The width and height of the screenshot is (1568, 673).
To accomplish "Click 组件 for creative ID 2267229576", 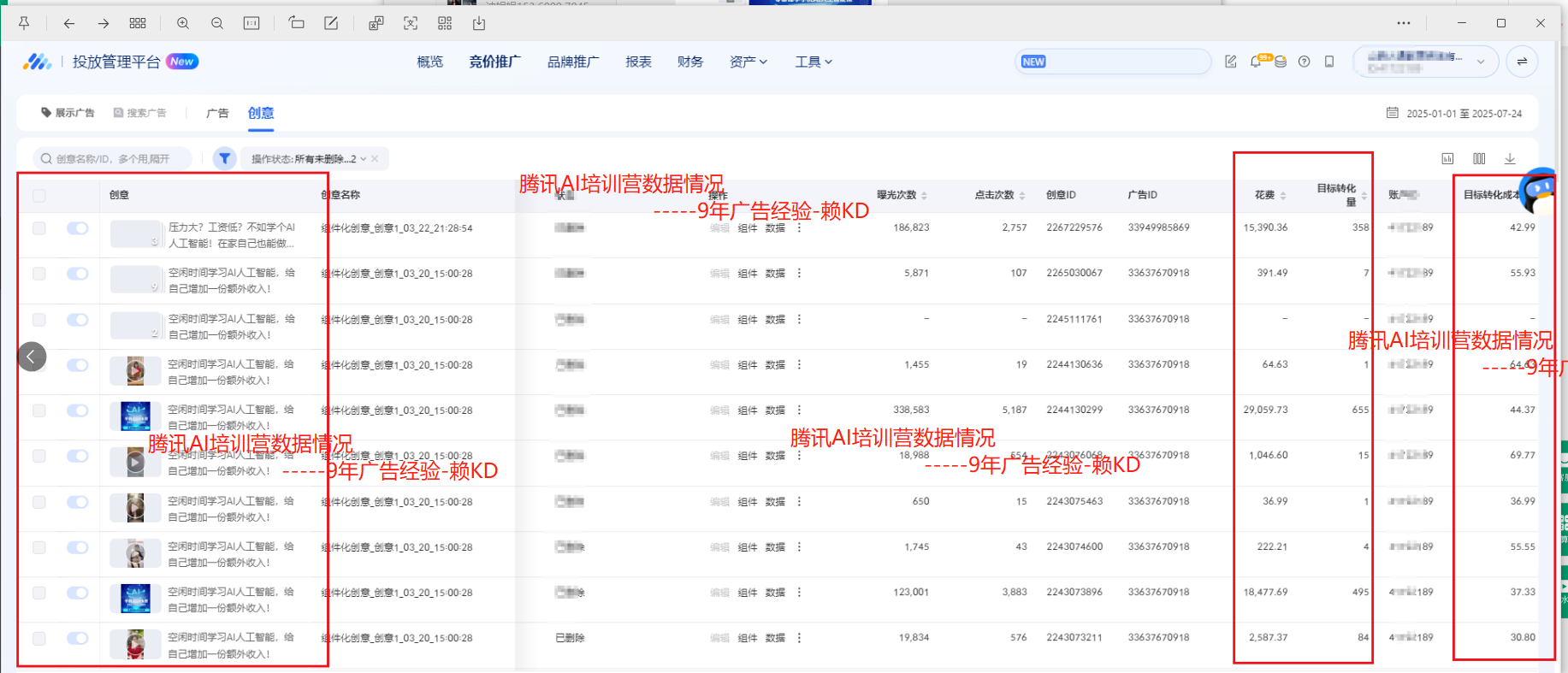I will click(x=748, y=228).
